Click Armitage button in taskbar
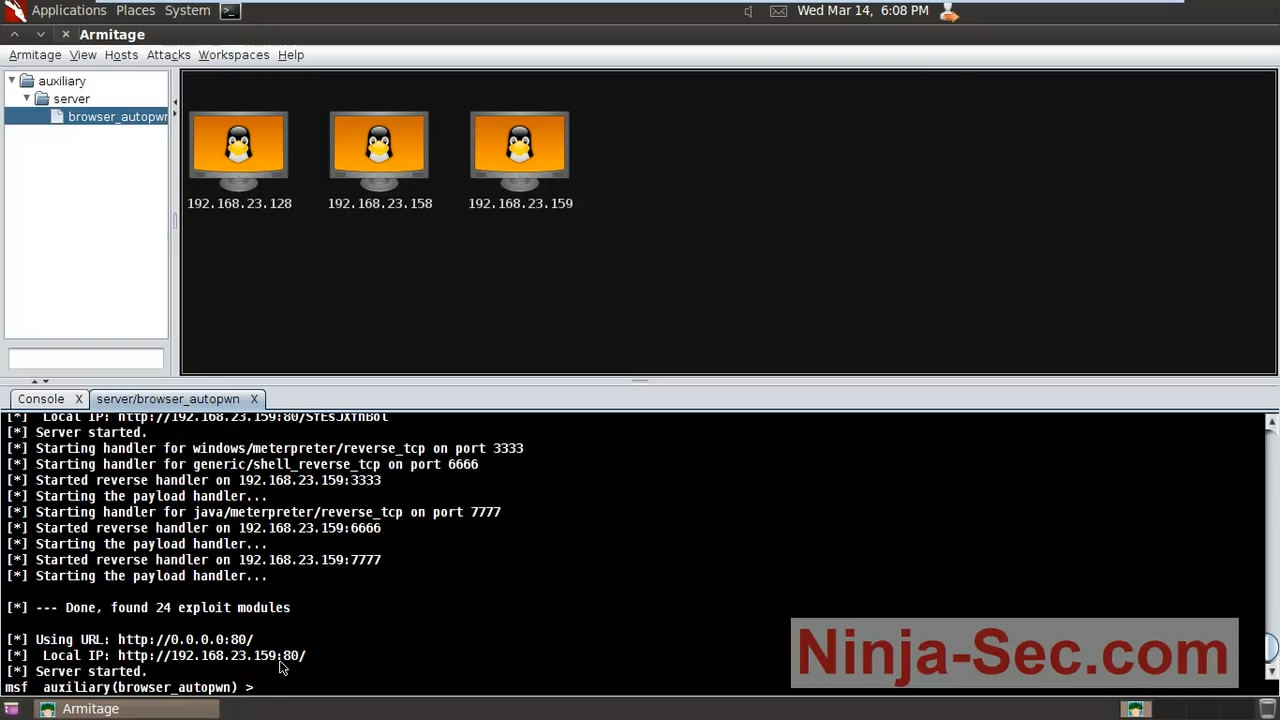The width and height of the screenshot is (1280, 720). 127,709
